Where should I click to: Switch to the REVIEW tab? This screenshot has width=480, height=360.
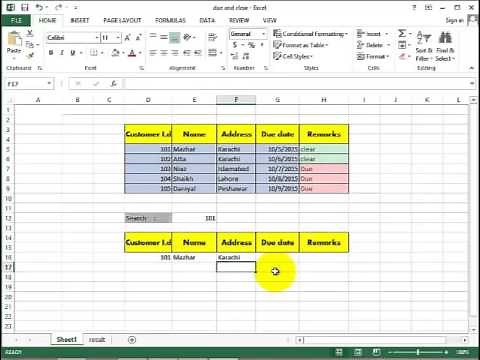(239, 20)
